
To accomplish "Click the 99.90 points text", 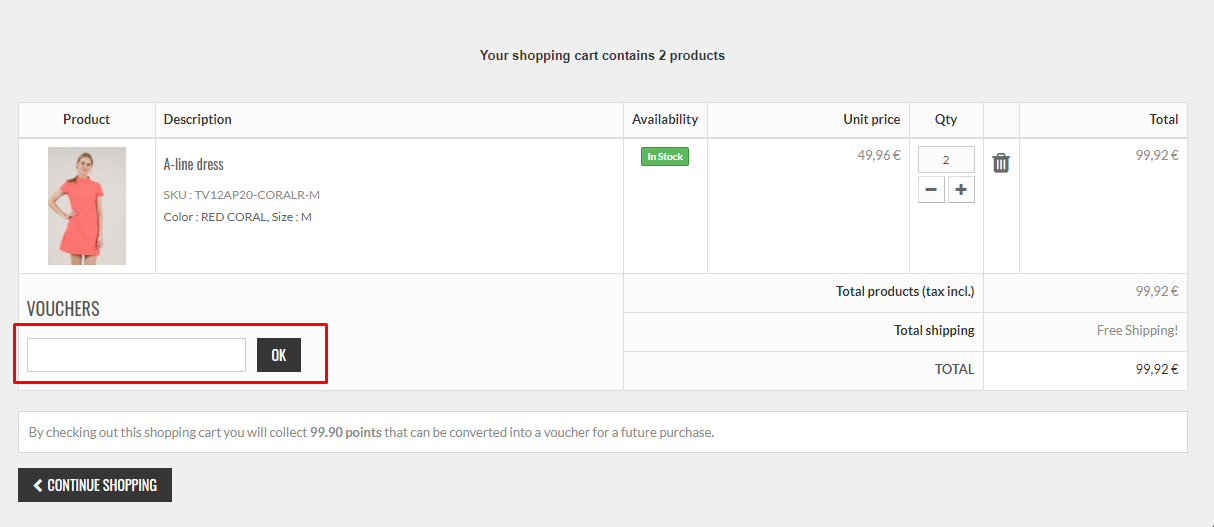I will [346, 433].
